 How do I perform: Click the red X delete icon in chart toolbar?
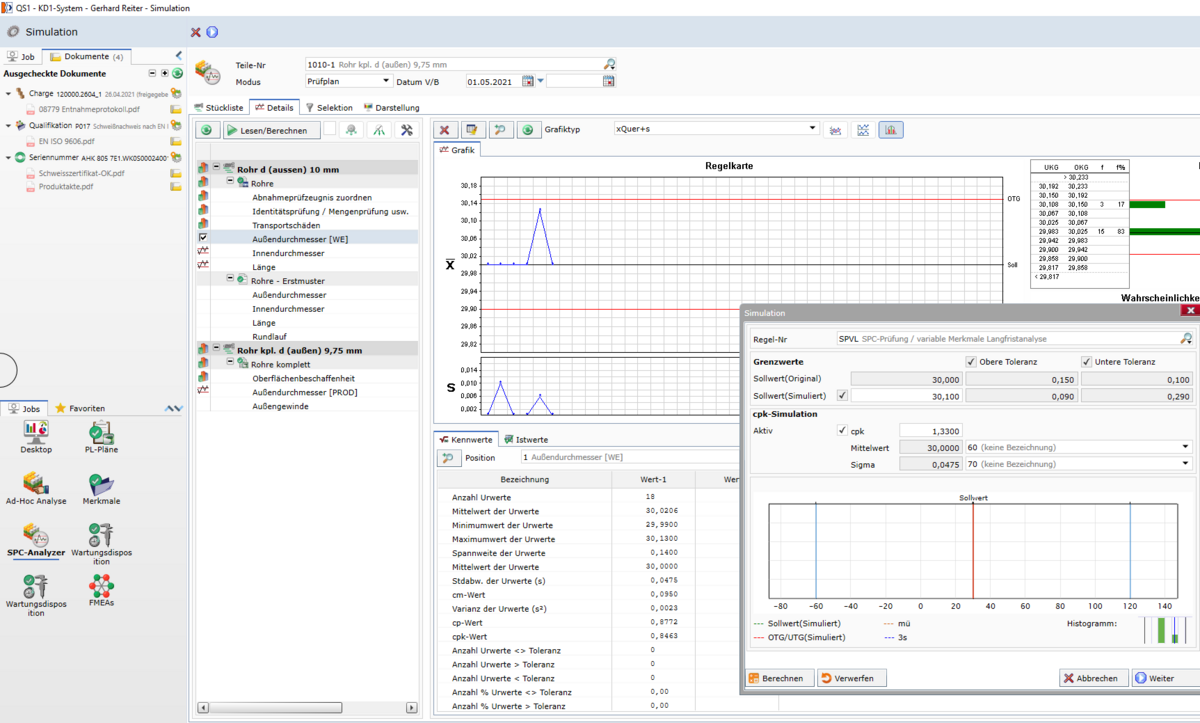point(444,130)
